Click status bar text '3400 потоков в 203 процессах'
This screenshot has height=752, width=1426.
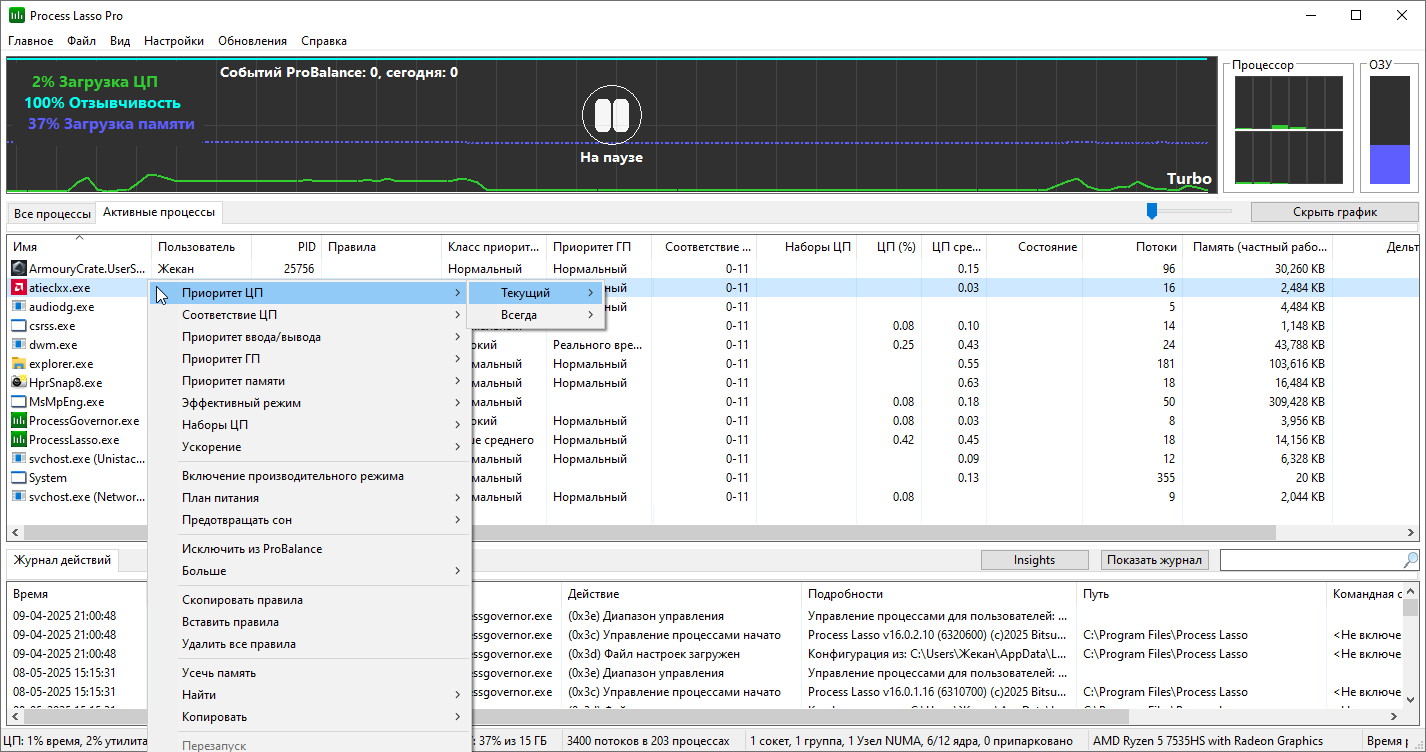pos(647,741)
